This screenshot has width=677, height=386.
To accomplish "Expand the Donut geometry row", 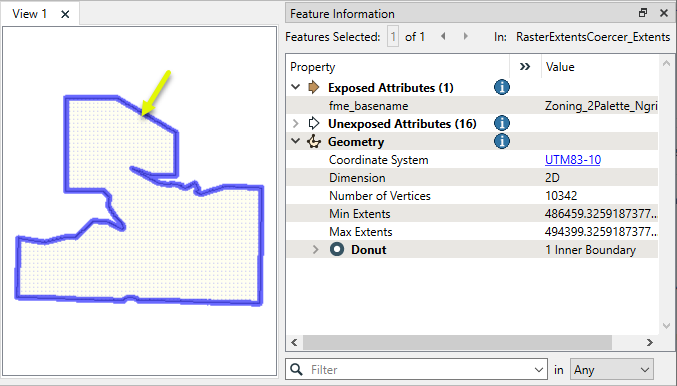I will (316, 250).
